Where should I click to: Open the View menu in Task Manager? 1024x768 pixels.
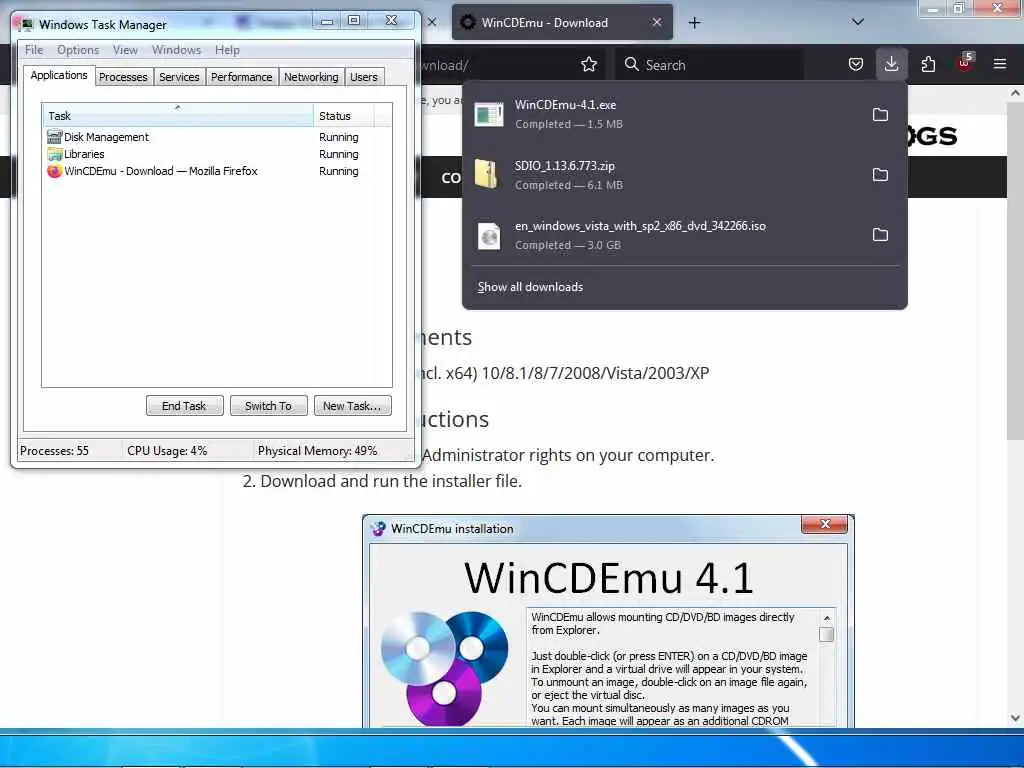(x=125, y=50)
